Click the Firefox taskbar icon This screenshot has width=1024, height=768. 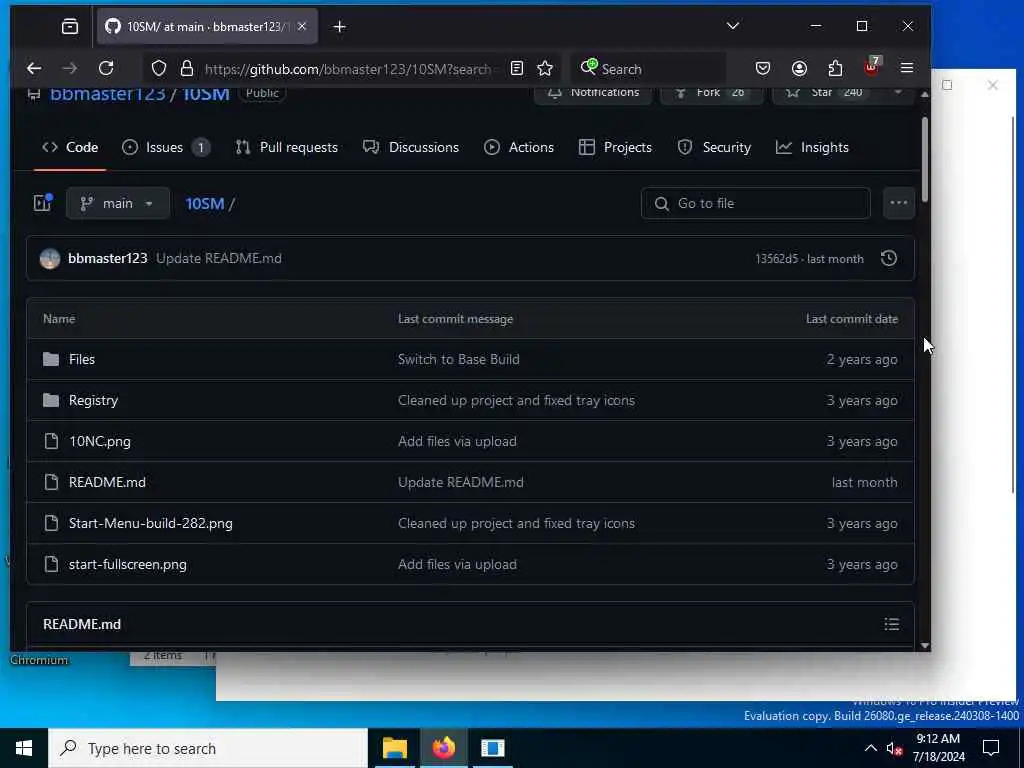pyautogui.click(x=443, y=748)
